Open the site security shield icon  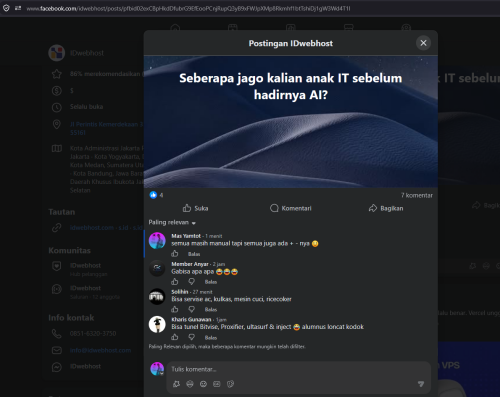[6, 8]
